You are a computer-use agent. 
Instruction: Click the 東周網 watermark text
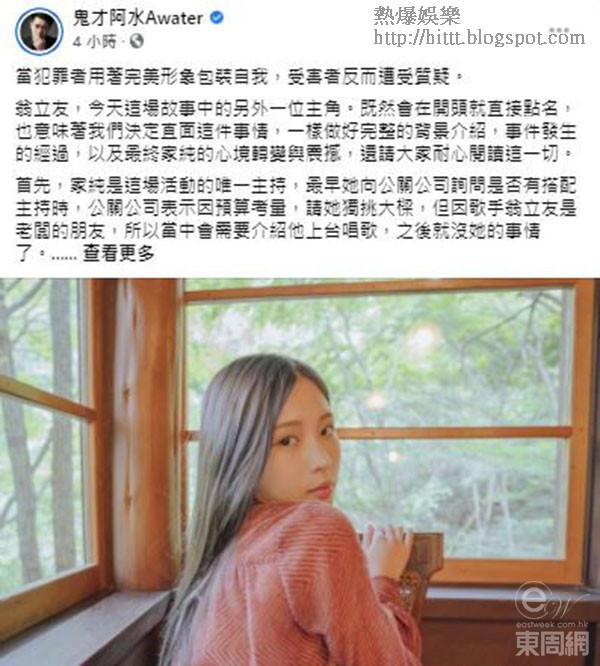(x=552, y=643)
